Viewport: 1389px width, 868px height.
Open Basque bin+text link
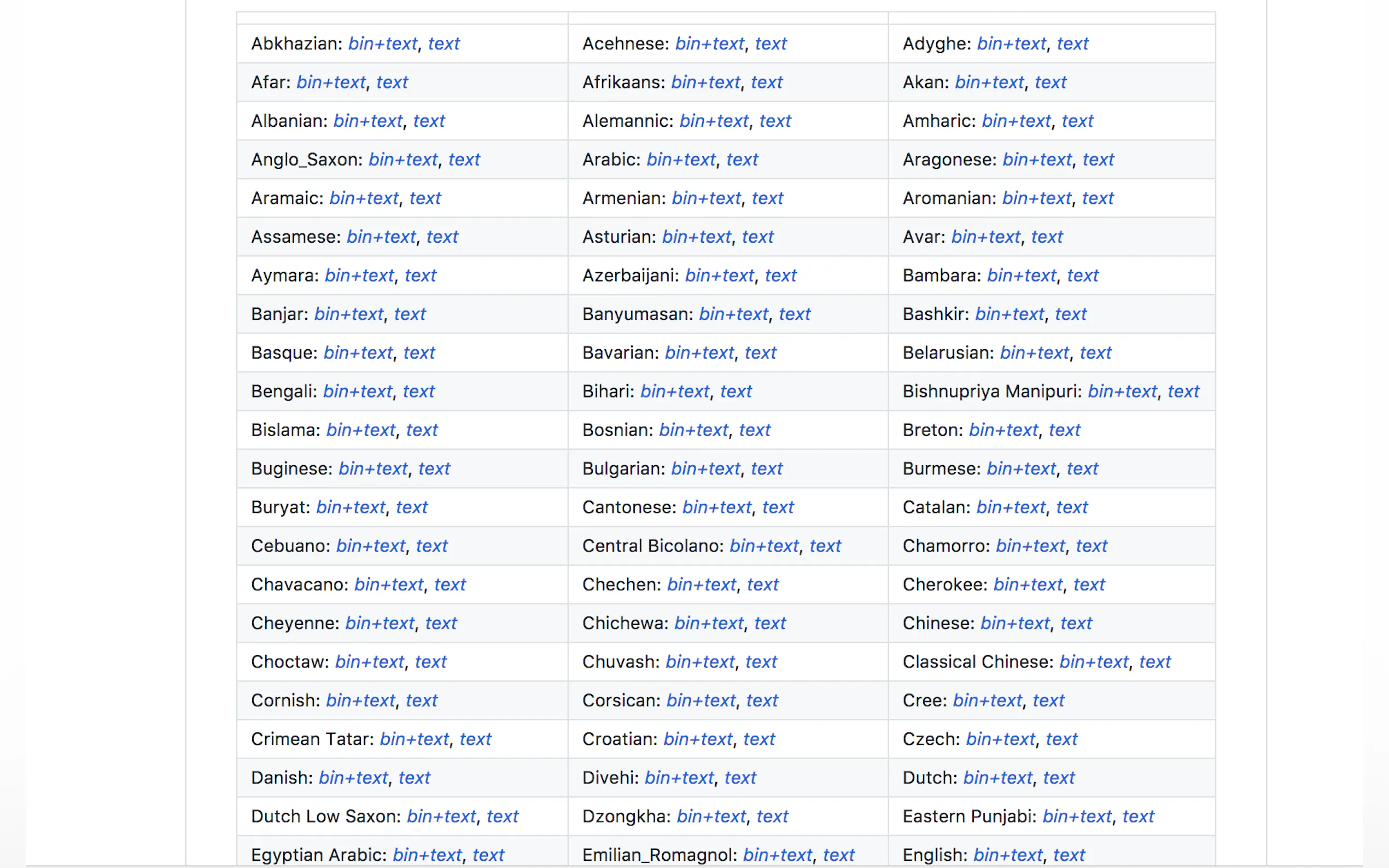pyautogui.click(x=358, y=353)
